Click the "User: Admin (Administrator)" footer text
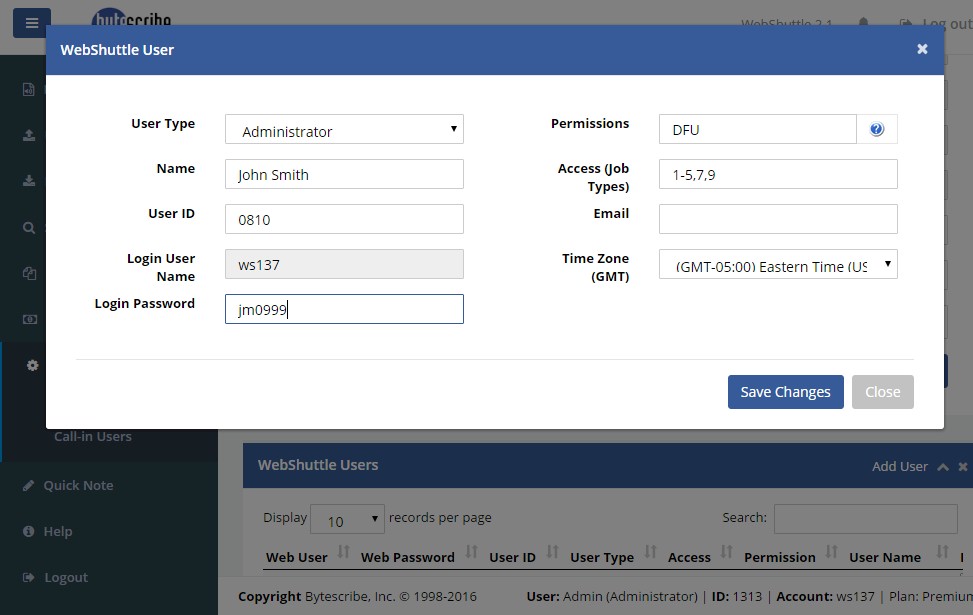 pos(612,596)
